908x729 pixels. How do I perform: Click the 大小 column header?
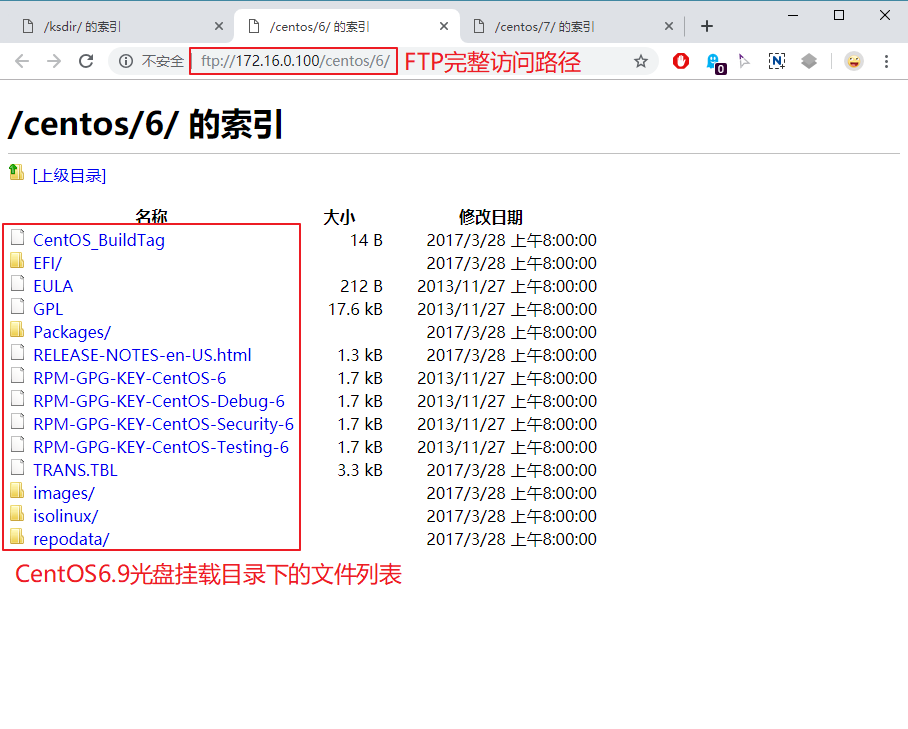click(x=339, y=217)
